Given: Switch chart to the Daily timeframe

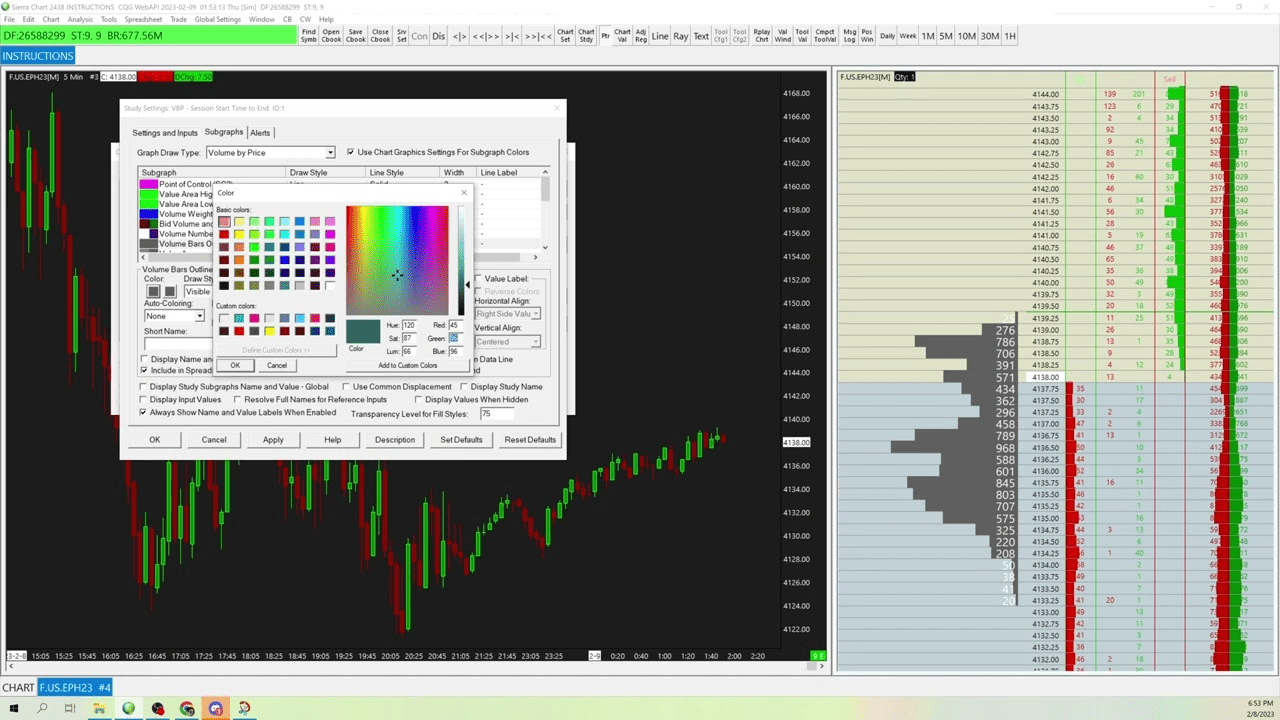Looking at the screenshot, I should pyautogui.click(x=888, y=36).
